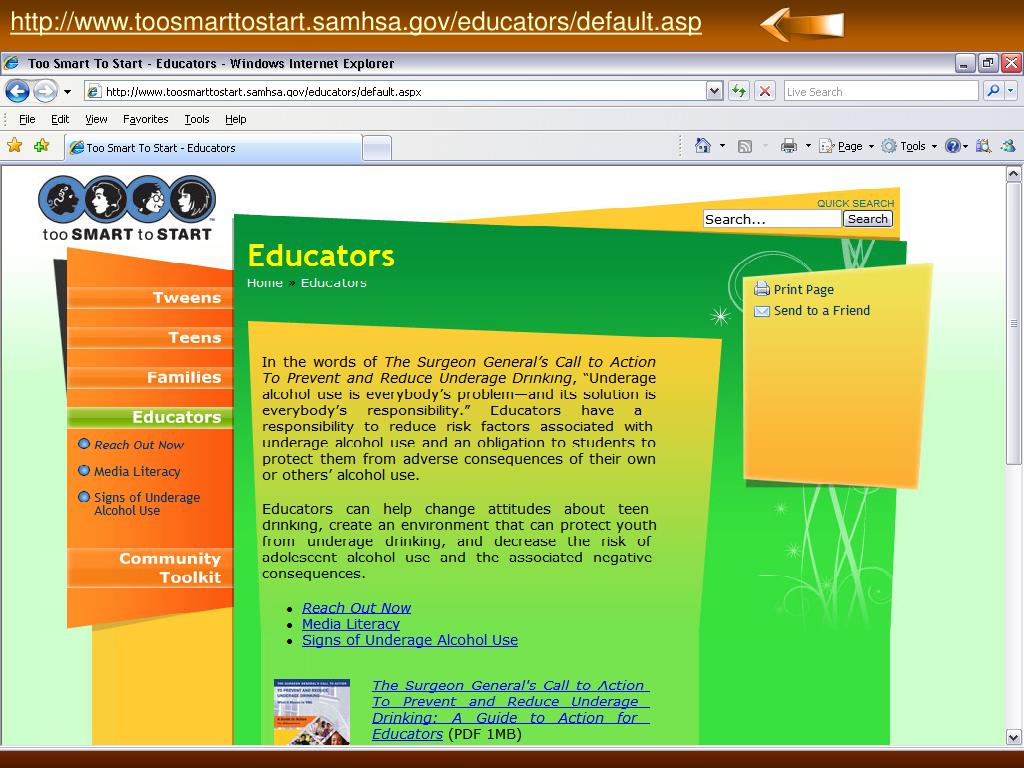Click the Reach Out Now bulleted link
The image size is (1024, 768).
point(357,608)
